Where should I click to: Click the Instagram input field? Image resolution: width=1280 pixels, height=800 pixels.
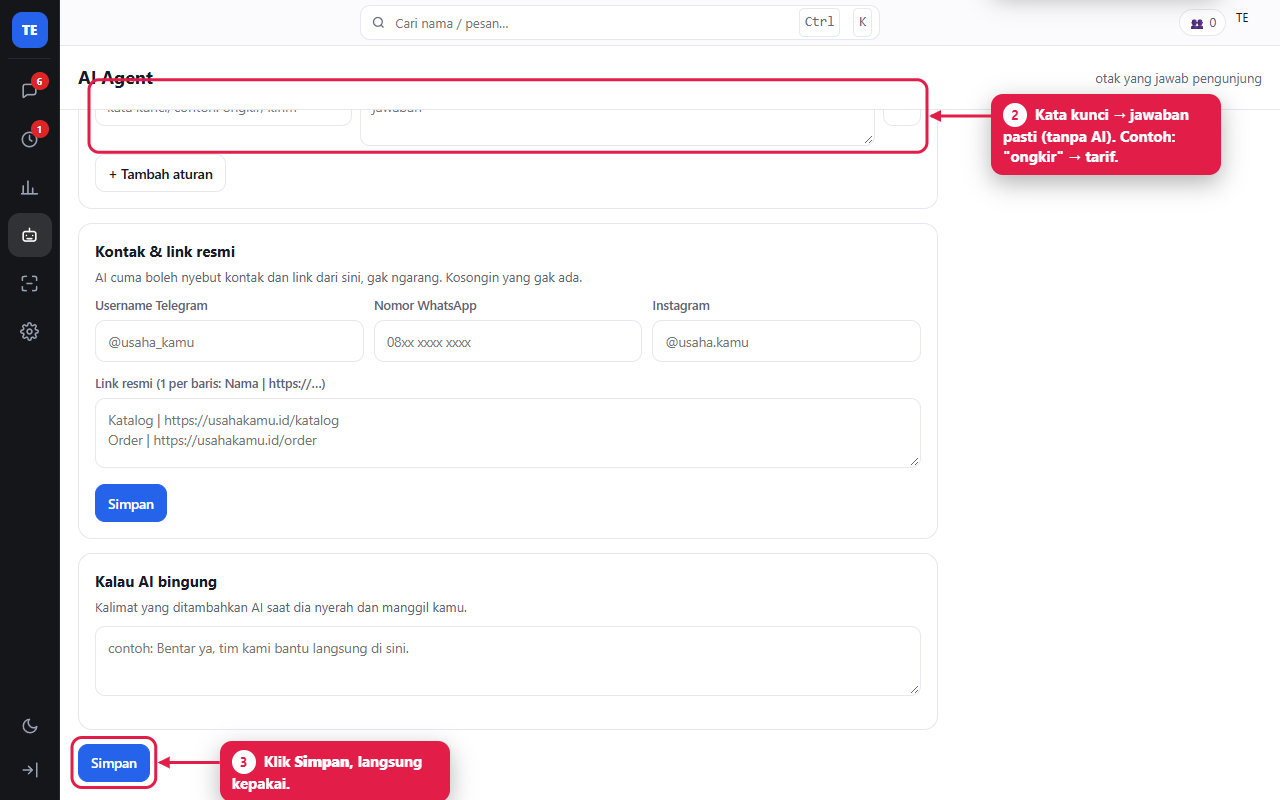click(786, 341)
